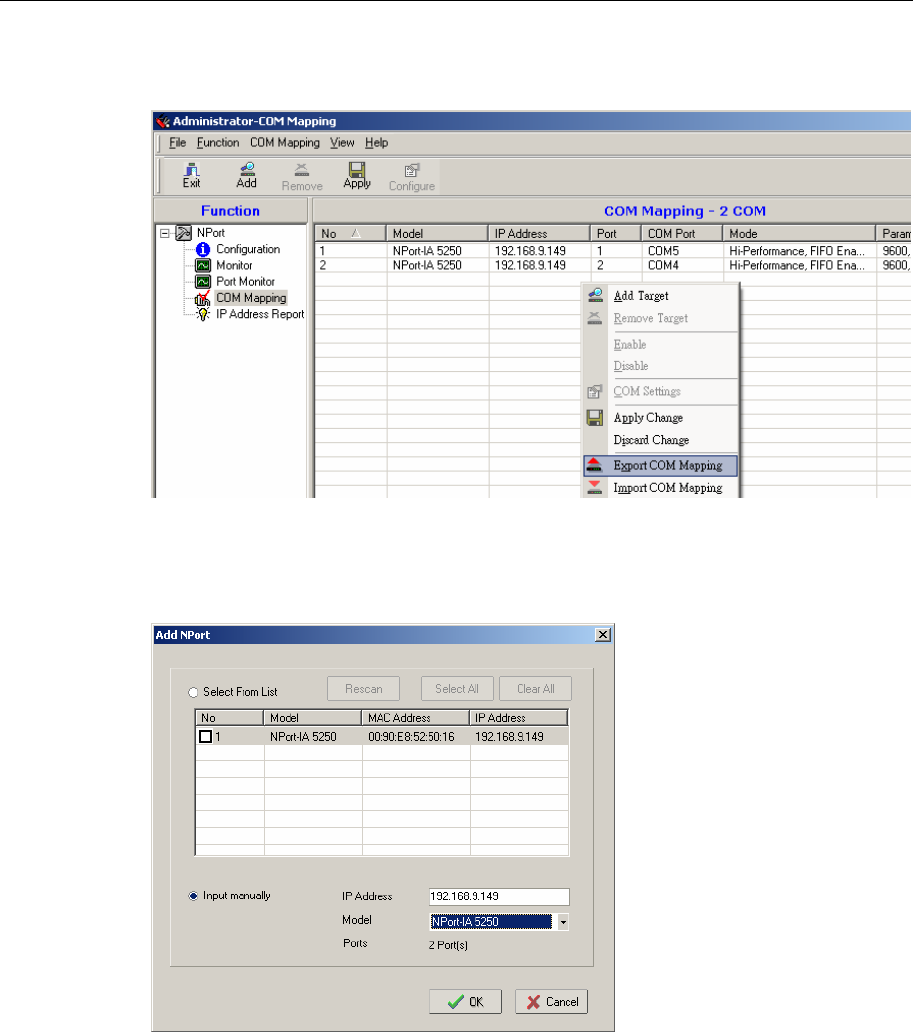Click the Administrator title bar app icon
The image size is (913, 1032).
(x=163, y=121)
